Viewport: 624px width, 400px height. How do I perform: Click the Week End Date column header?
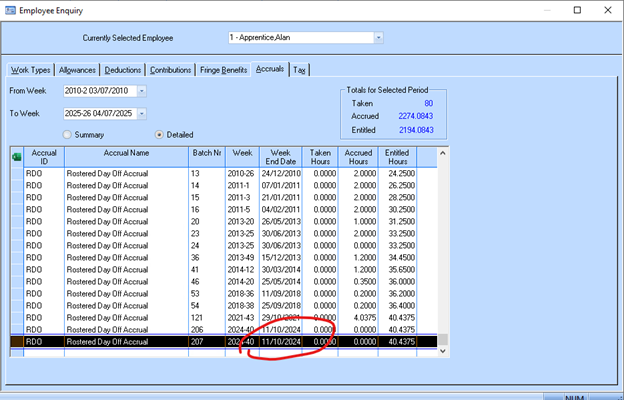(281, 156)
